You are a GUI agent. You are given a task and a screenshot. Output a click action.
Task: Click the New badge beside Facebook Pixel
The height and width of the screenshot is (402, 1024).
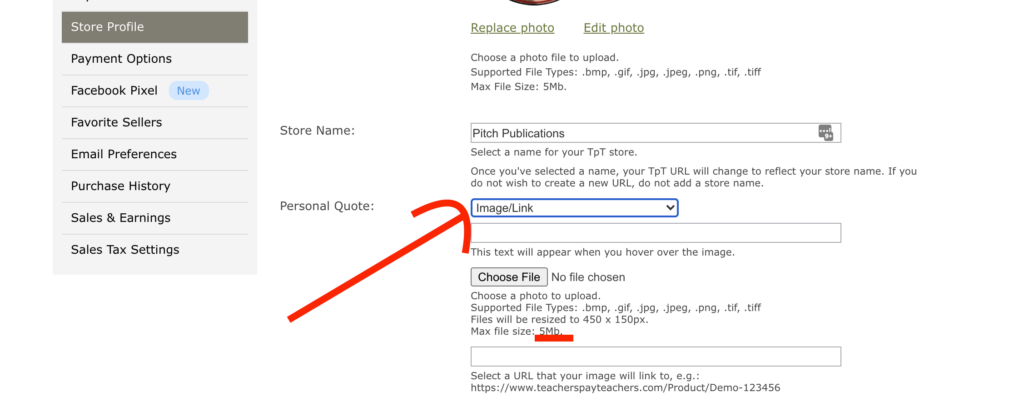(189, 91)
